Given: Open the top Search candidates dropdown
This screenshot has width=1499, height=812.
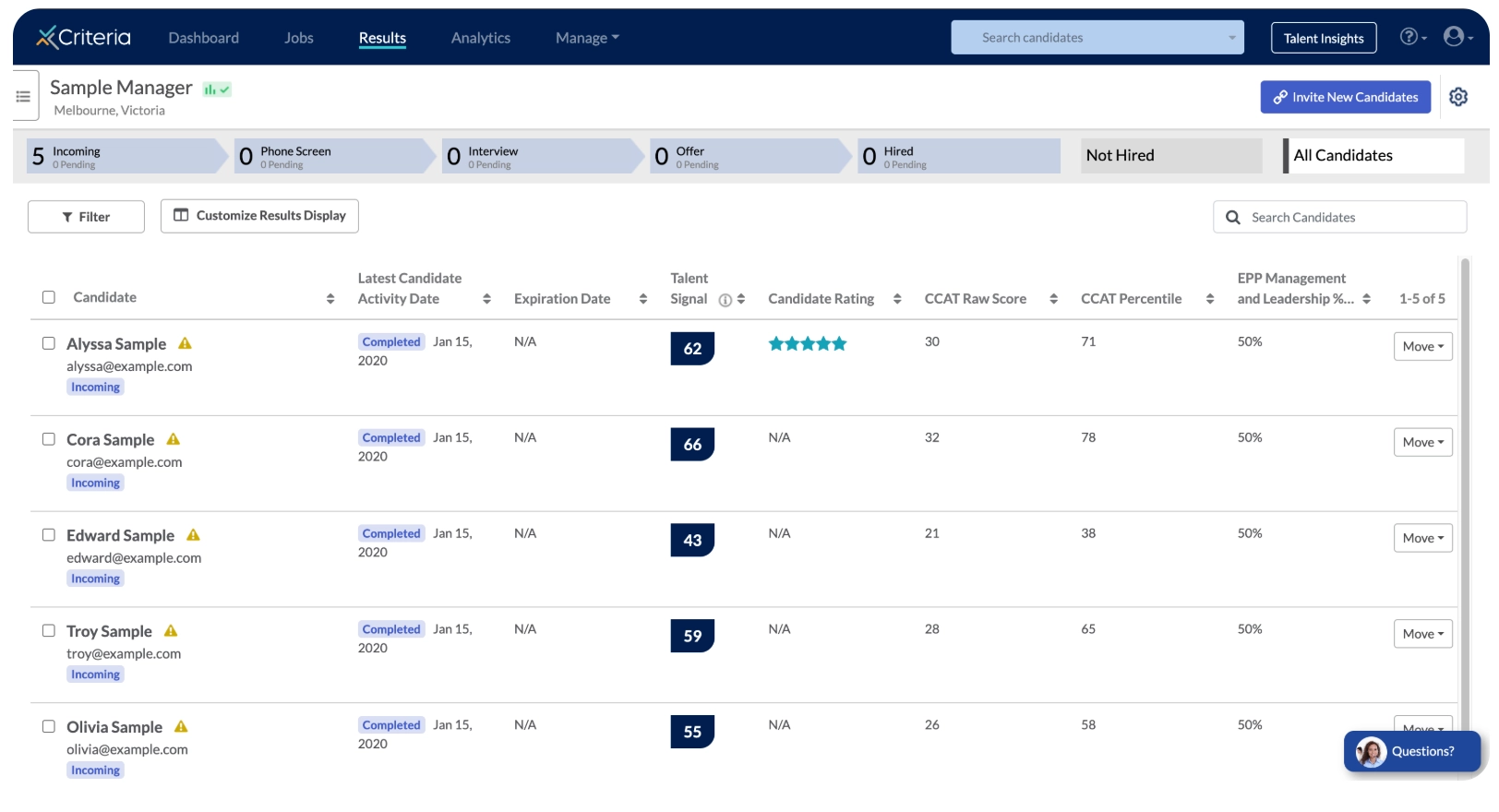Looking at the screenshot, I should click(1097, 38).
